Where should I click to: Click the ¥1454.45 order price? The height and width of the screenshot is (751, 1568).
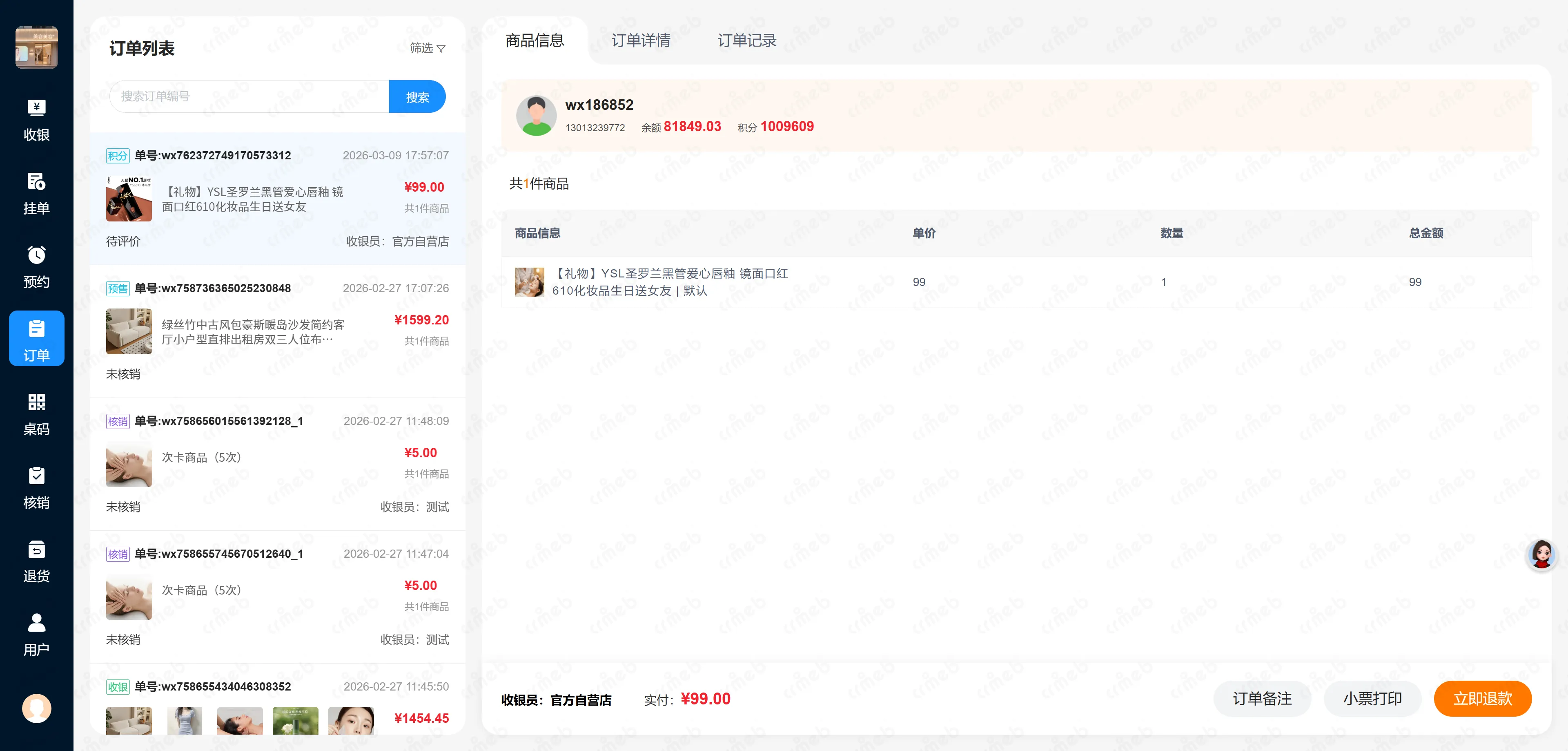(x=421, y=718)
